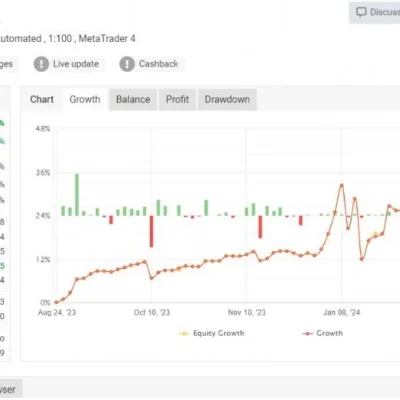This screenshot has width=400, height=400.
Task: Toggle the Growth legend marker
Action: [307, 333]
